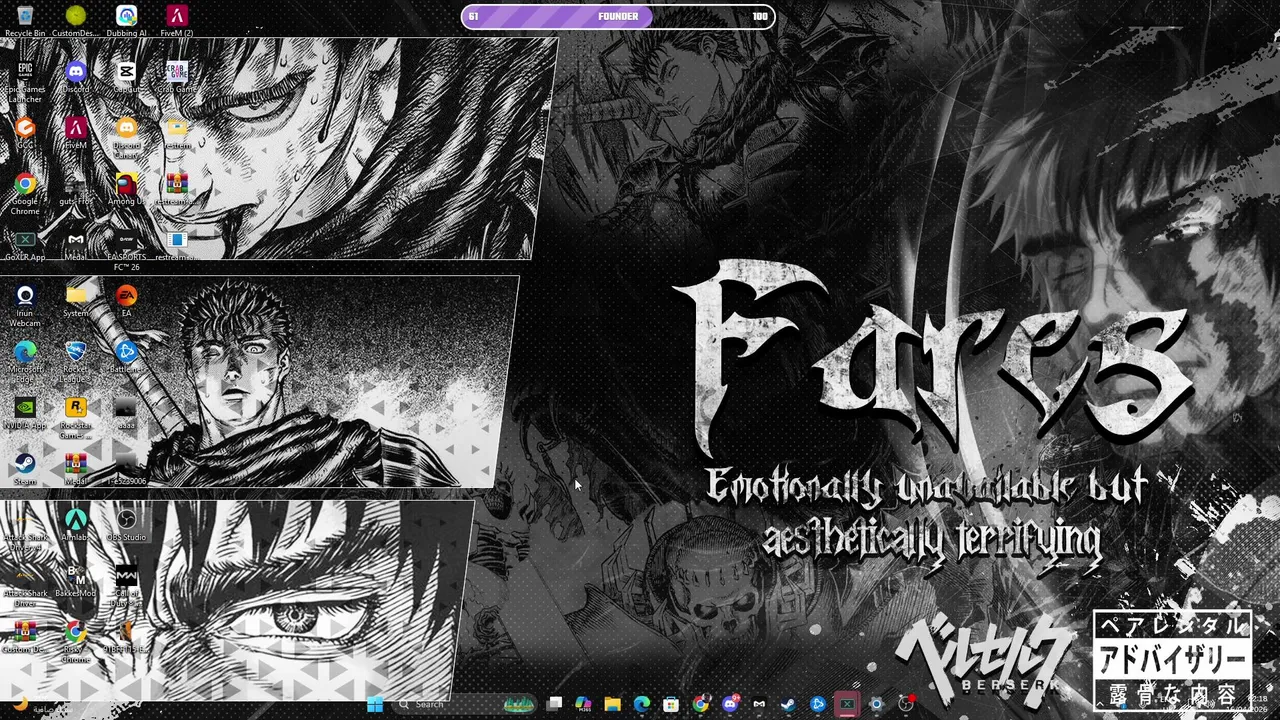This screenshot has height=720, width=1280.
Task: Click the FOUNDER progress bar overlay
Action: coord(618,16)
